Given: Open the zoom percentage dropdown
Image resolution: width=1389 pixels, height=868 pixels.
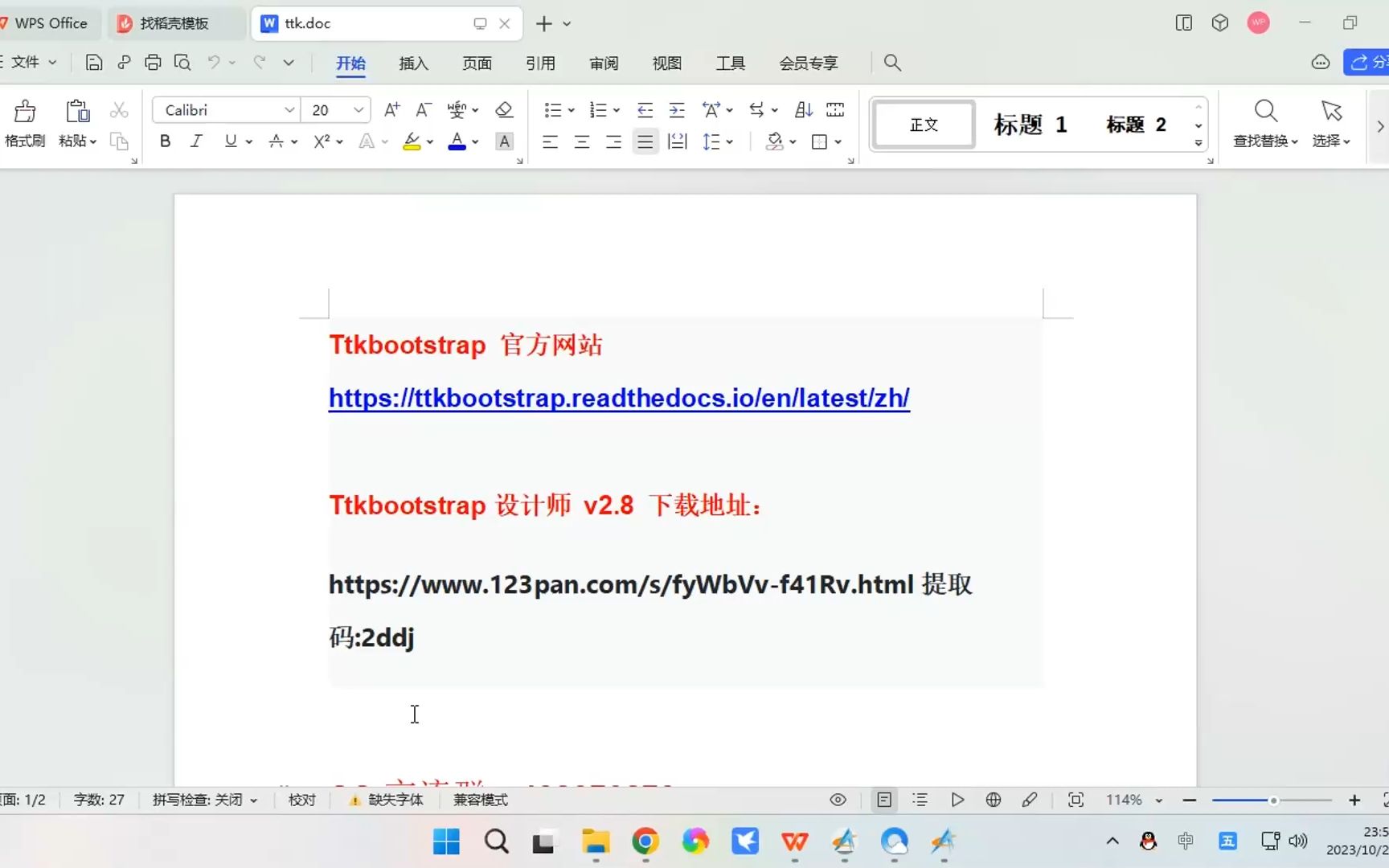Looking at the screenshot, I should click(1158, 800).
